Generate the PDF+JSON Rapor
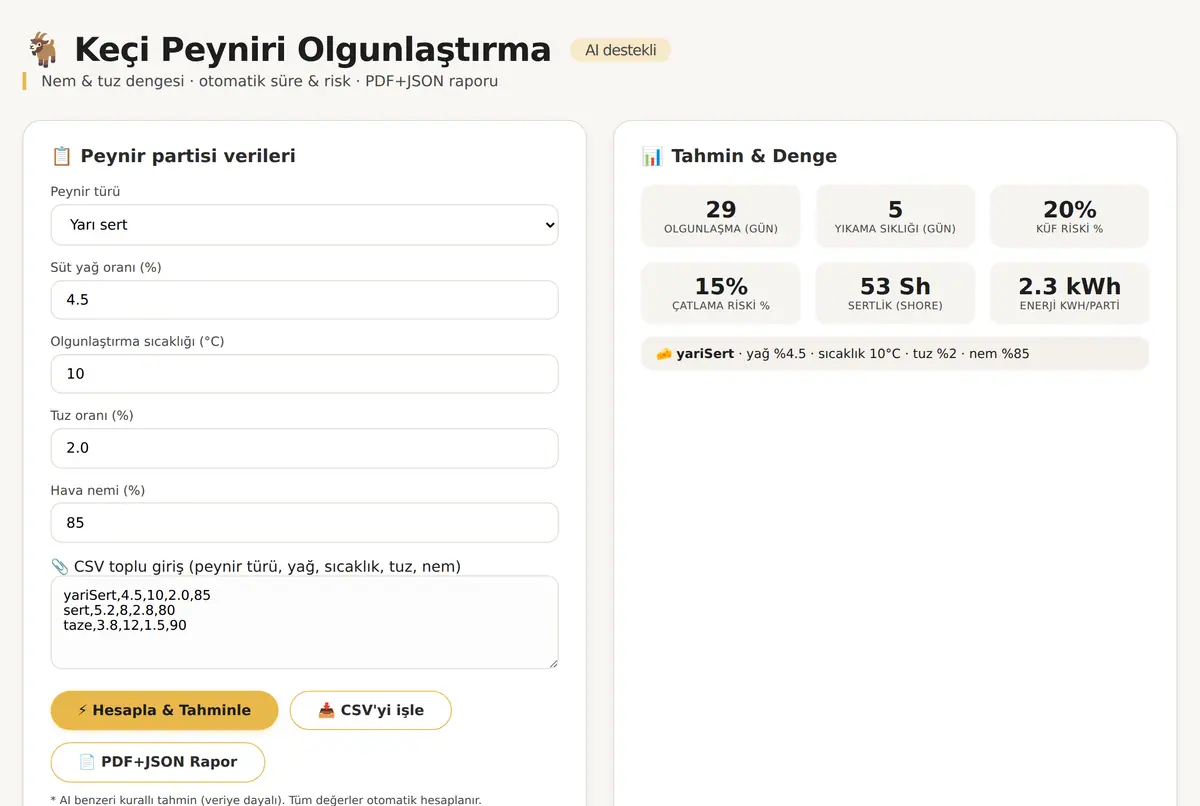Viewport: 1200px width, 806px height. 158,762
